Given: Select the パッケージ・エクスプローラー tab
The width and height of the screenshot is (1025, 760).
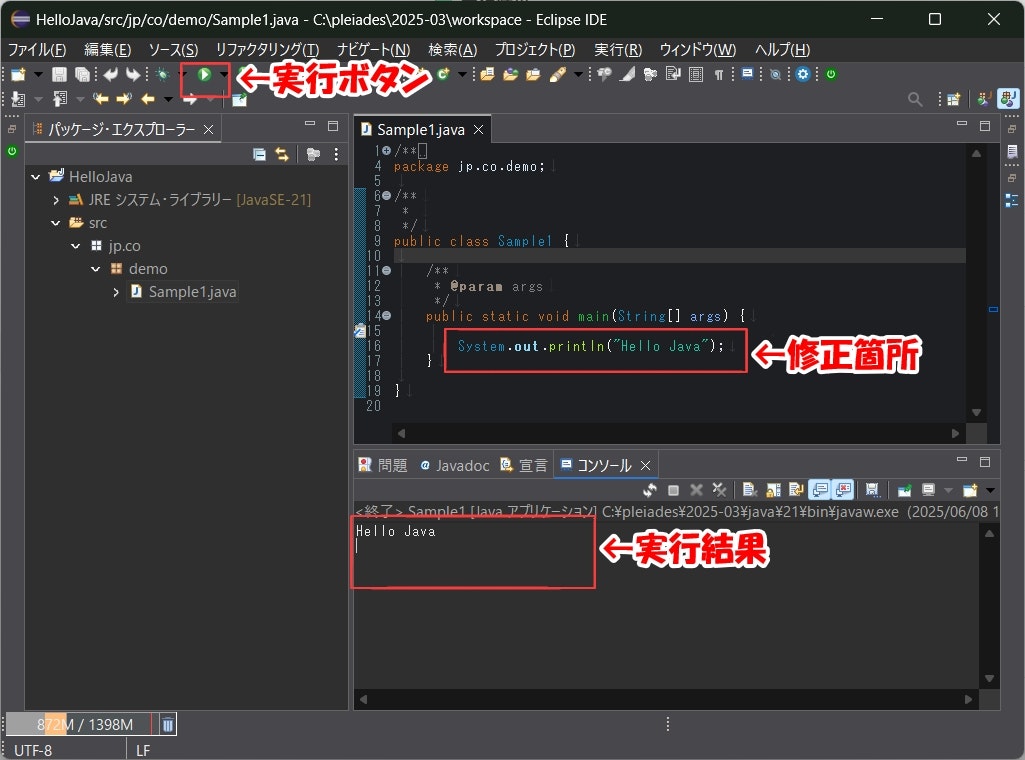Looking at the screenshot, I should pyautogui.click(x=122, y=129).
